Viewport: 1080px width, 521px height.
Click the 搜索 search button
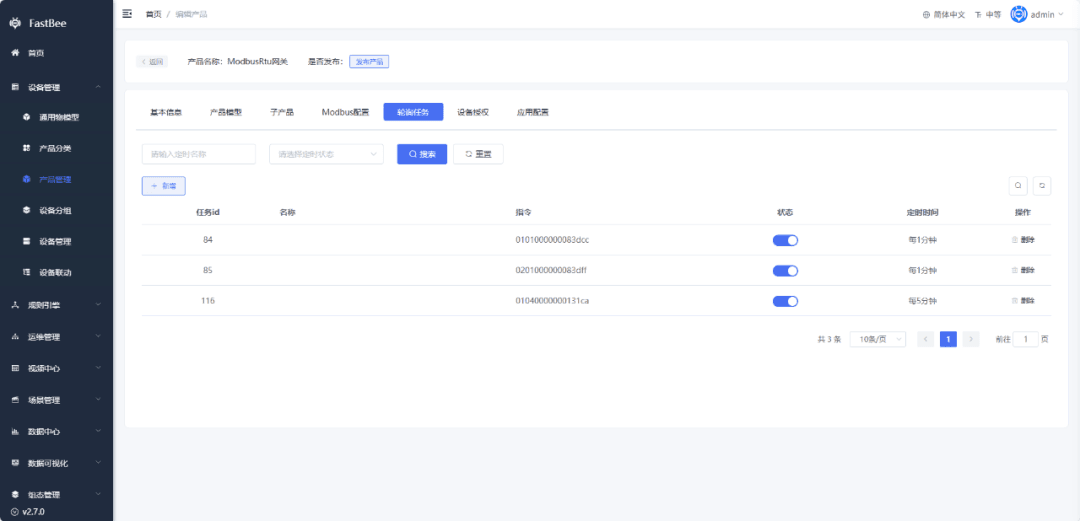click(x=422, y=154)
